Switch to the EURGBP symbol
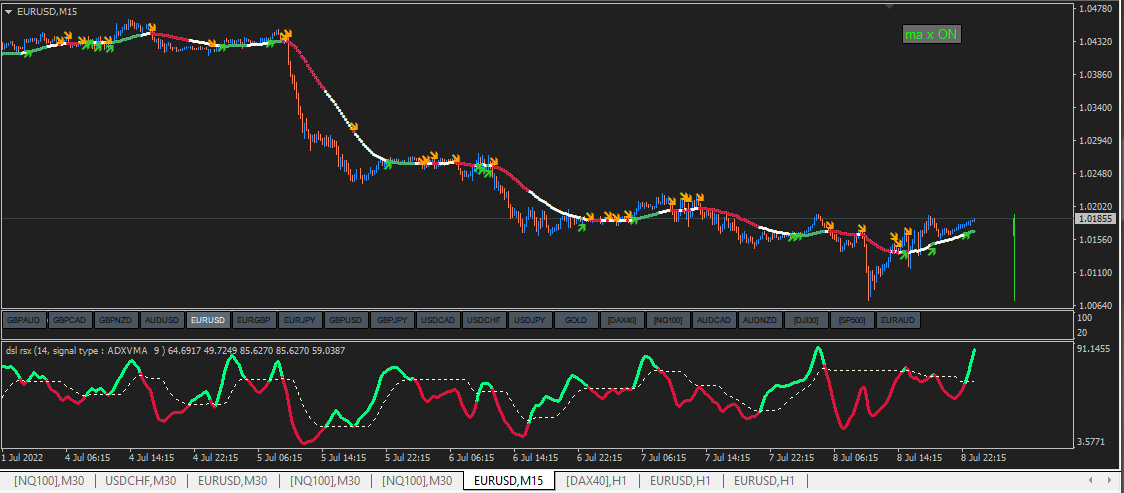Screen dimensions: 1124x493 coord(254,320)
